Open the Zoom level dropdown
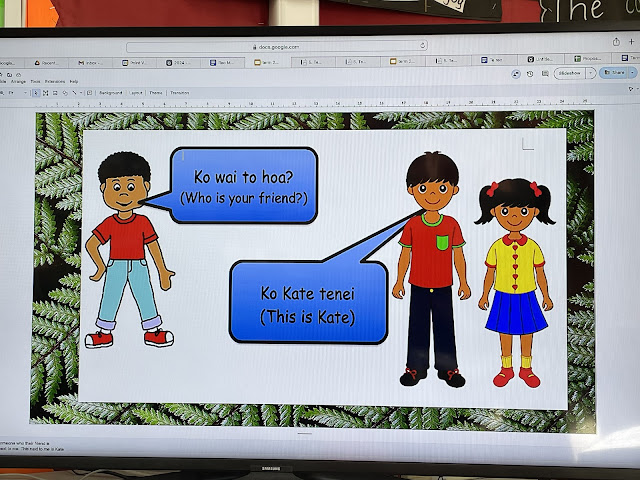This screenshot has height=480, width=640. [x=25, y=93]
